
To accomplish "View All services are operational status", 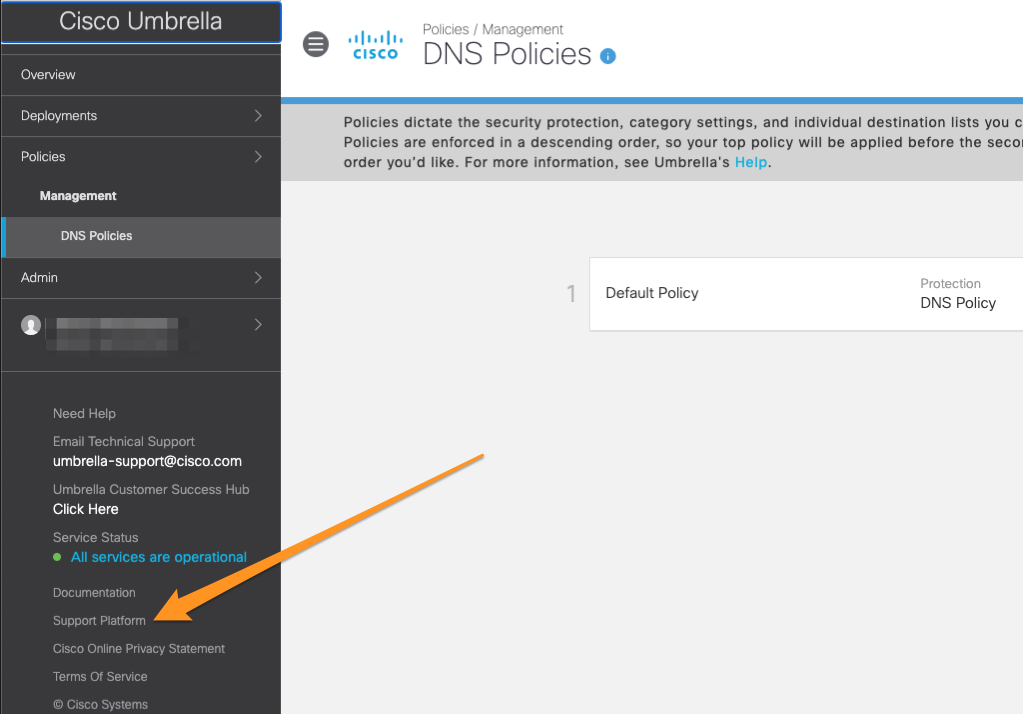I will tap(159, 557).
